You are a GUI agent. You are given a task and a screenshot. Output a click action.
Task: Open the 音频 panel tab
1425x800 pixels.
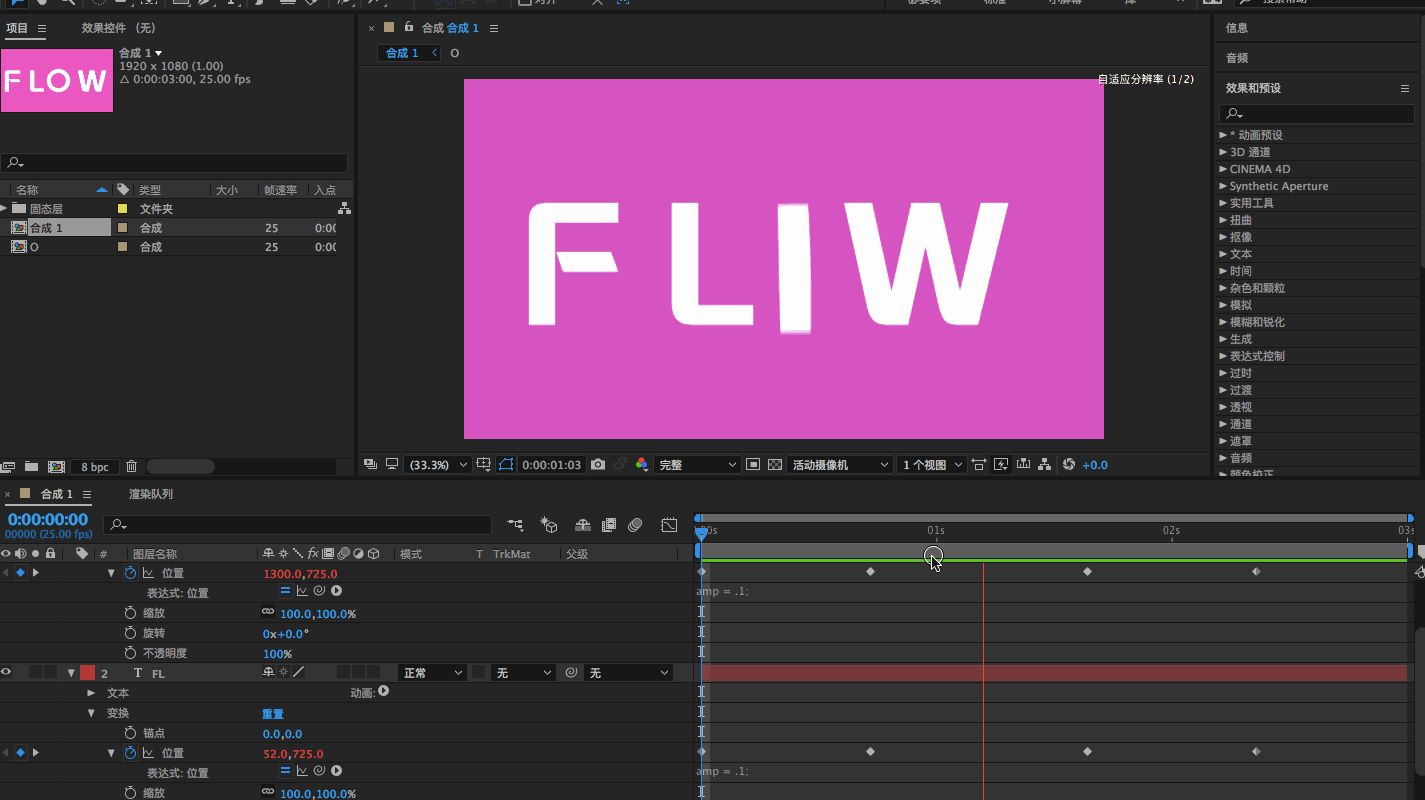click(x=1237, y=58)
